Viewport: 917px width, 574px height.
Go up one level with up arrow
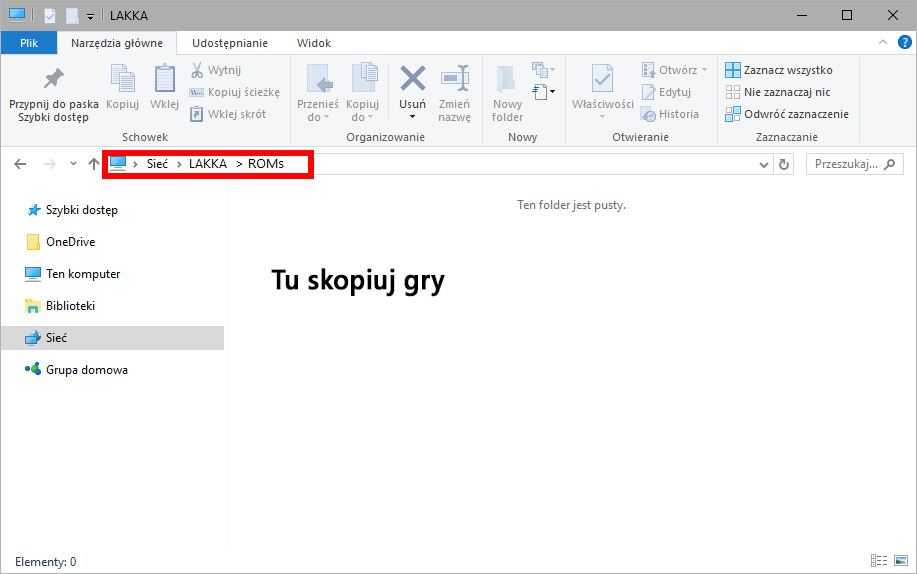[x=93, y=164]
